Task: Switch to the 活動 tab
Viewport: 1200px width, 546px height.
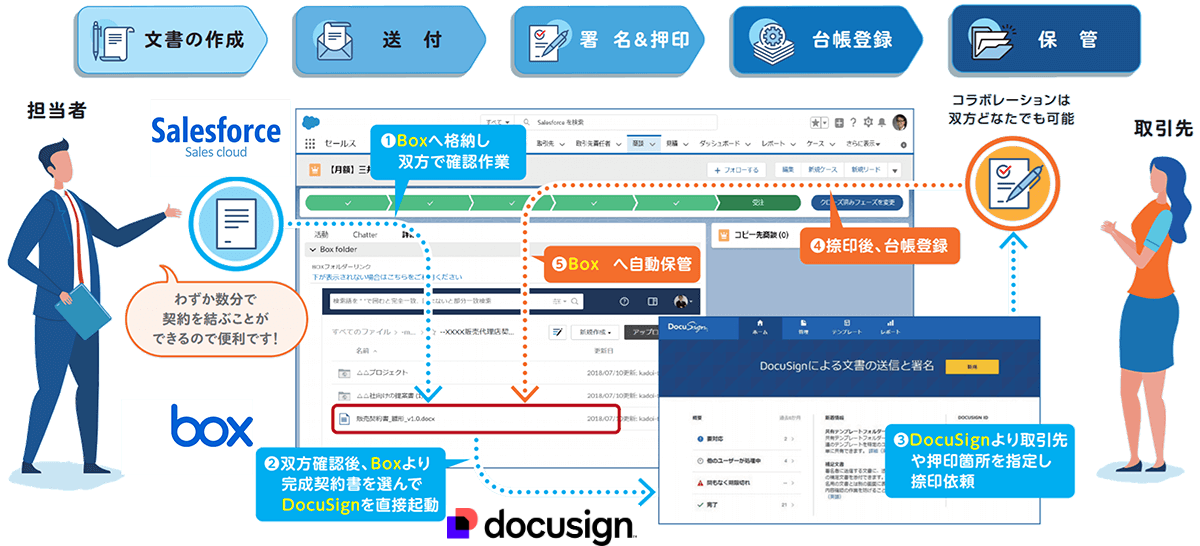Action: click(x=321, y=235)
